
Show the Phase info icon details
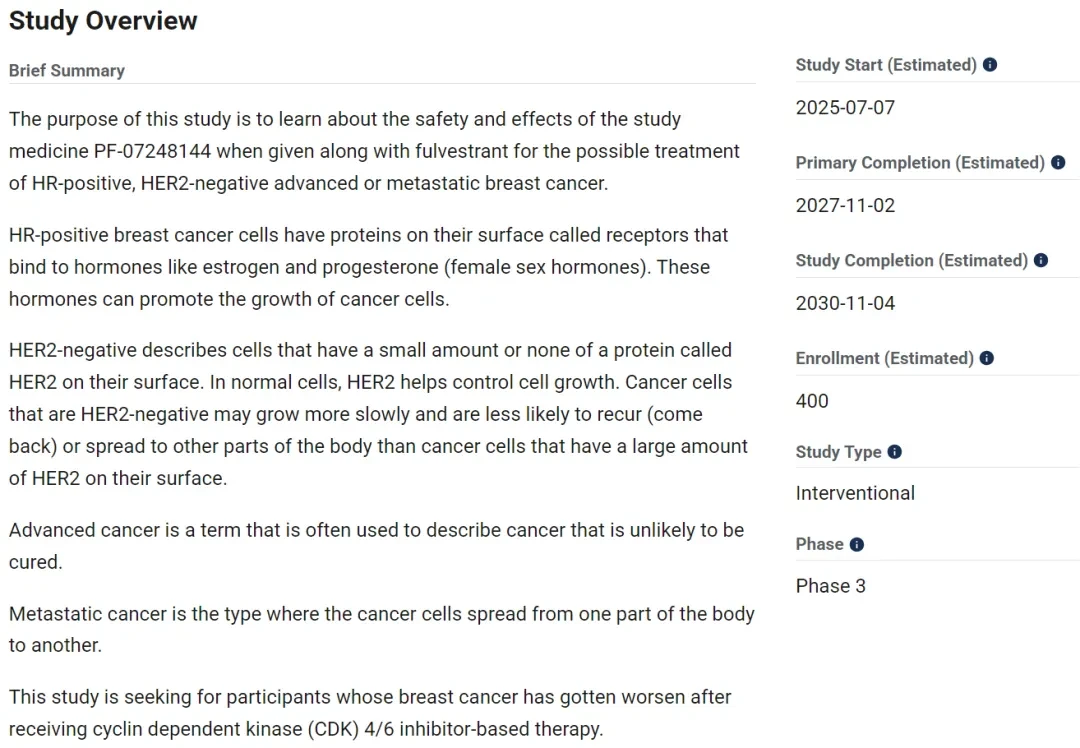click(x=856, y=544)
